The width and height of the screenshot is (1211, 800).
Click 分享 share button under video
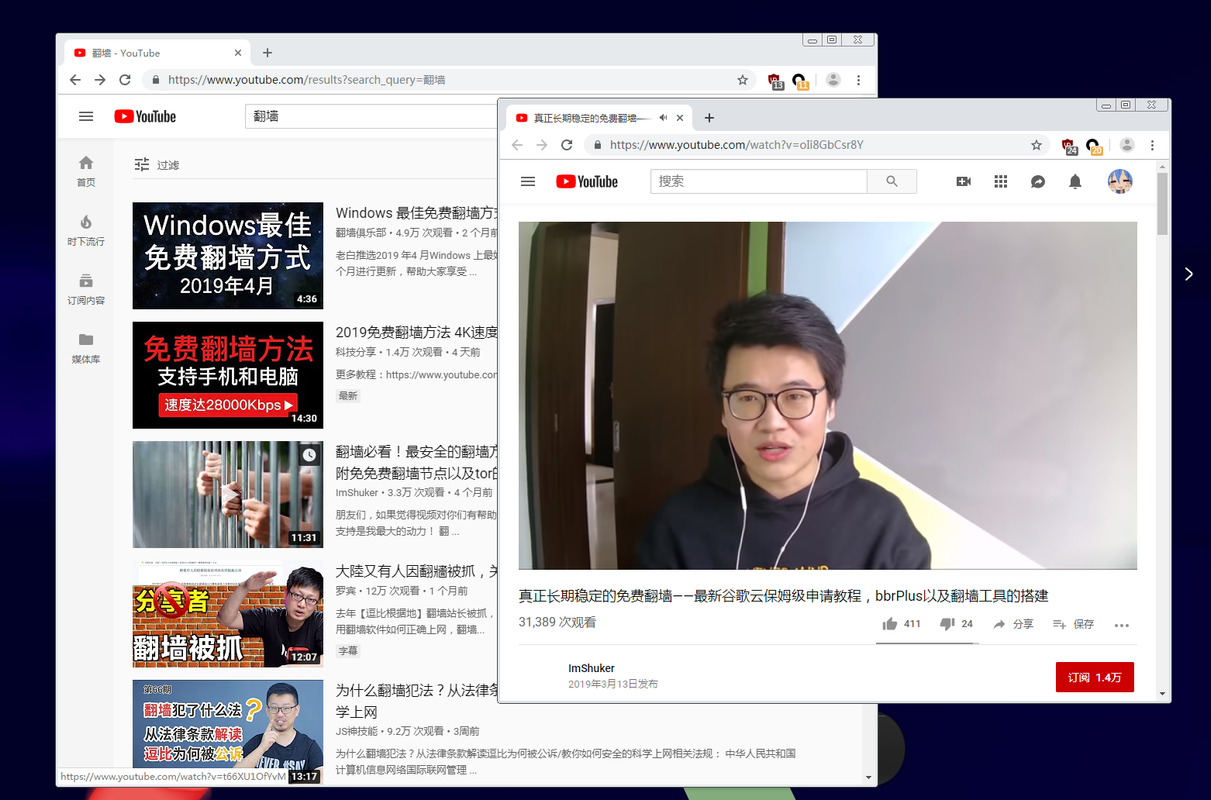click(x=1013, y=624)
